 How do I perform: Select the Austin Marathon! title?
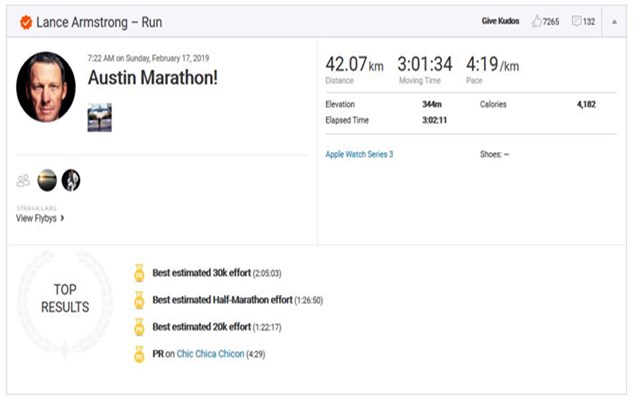click(153, 78)
